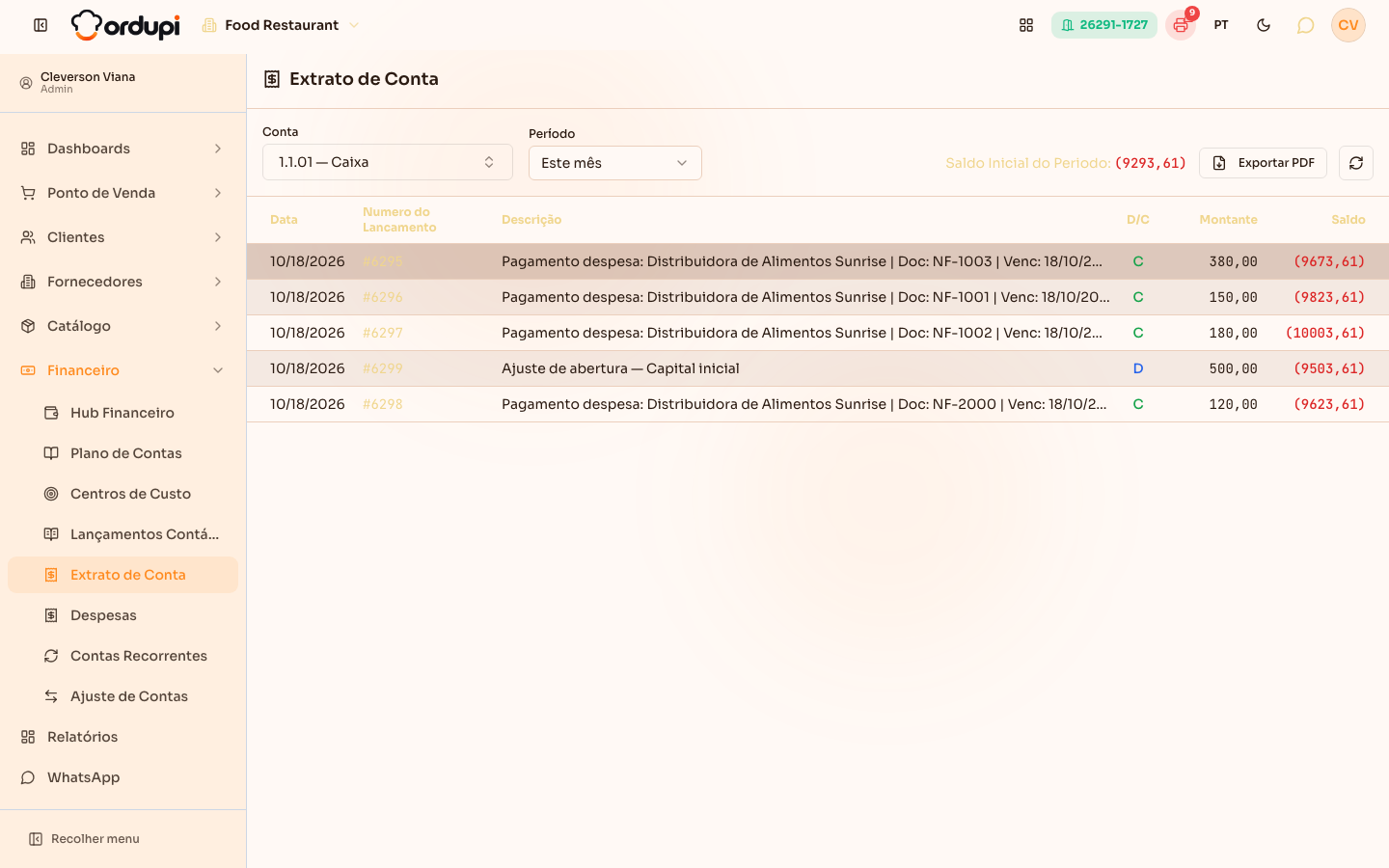Open entry link #6297
This screenshot has height=868, width=1389.
tap(383, 333)
